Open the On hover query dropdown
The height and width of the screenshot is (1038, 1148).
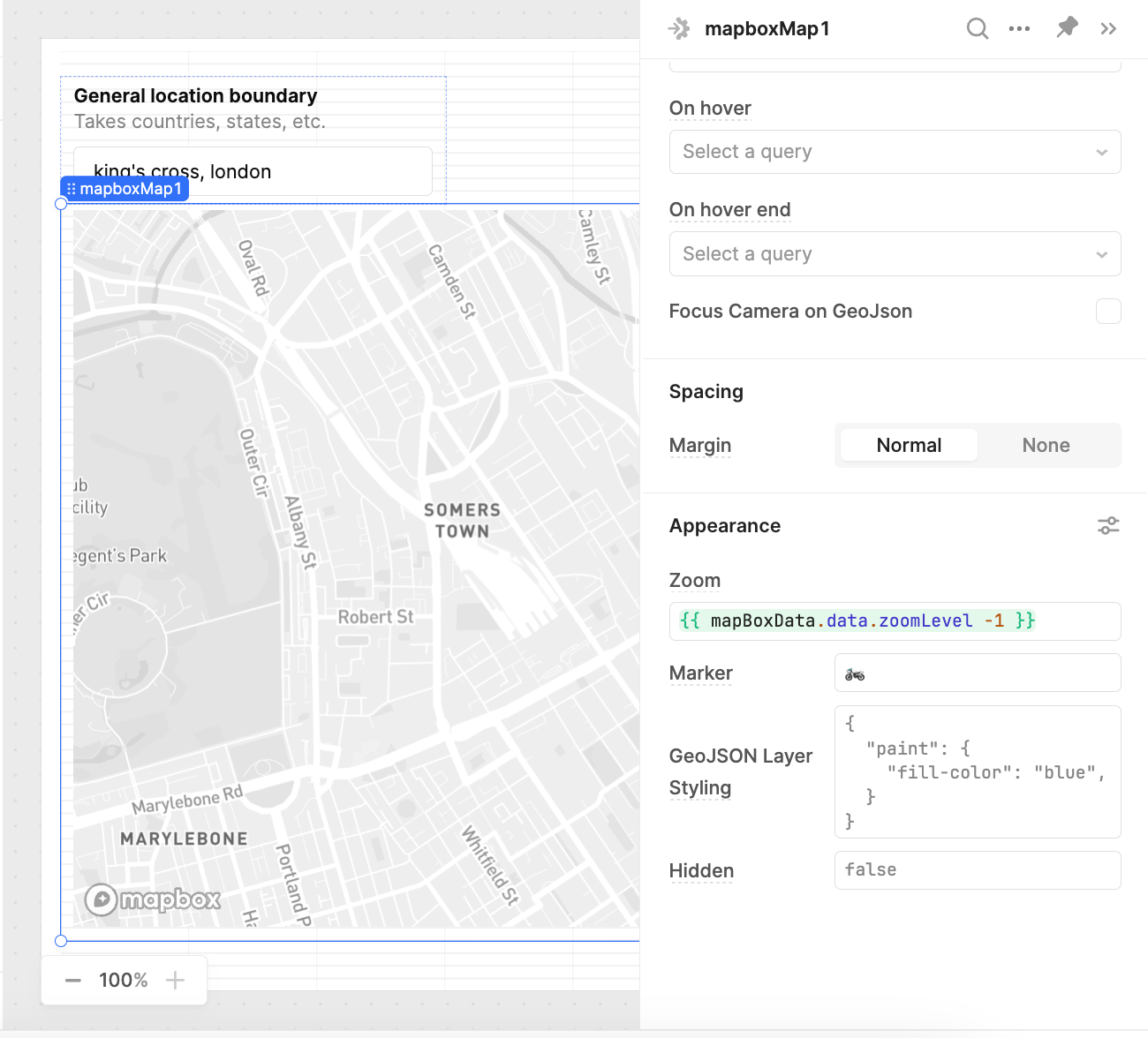(895, 152)
